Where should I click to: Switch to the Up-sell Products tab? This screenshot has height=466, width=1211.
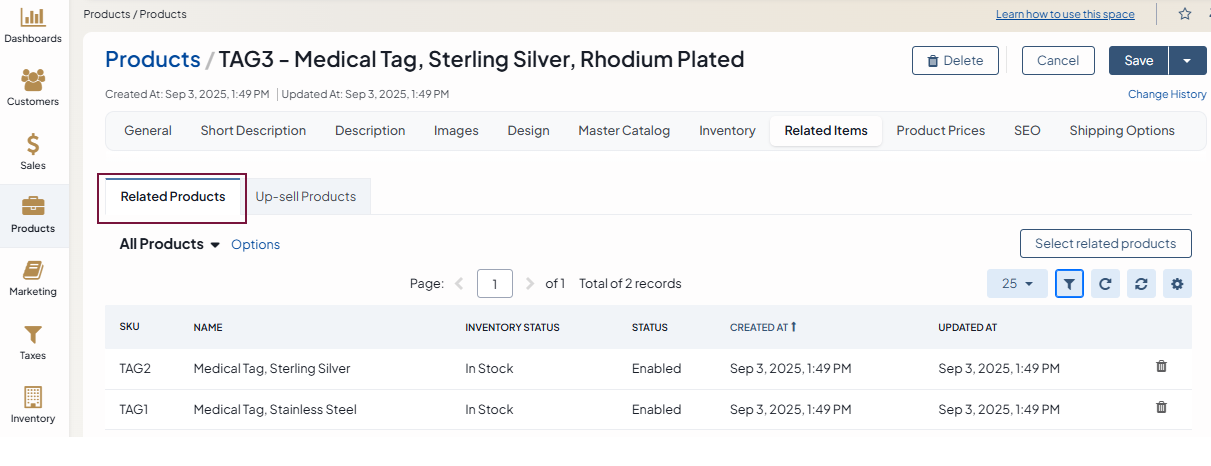pos(306,197)
